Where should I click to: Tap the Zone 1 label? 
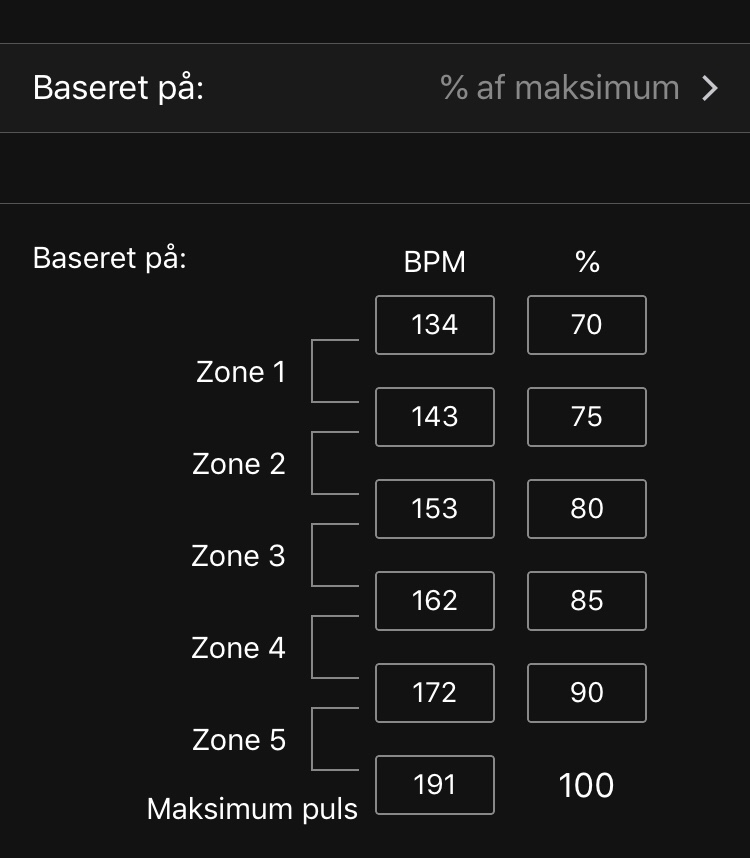pos(240,372)
